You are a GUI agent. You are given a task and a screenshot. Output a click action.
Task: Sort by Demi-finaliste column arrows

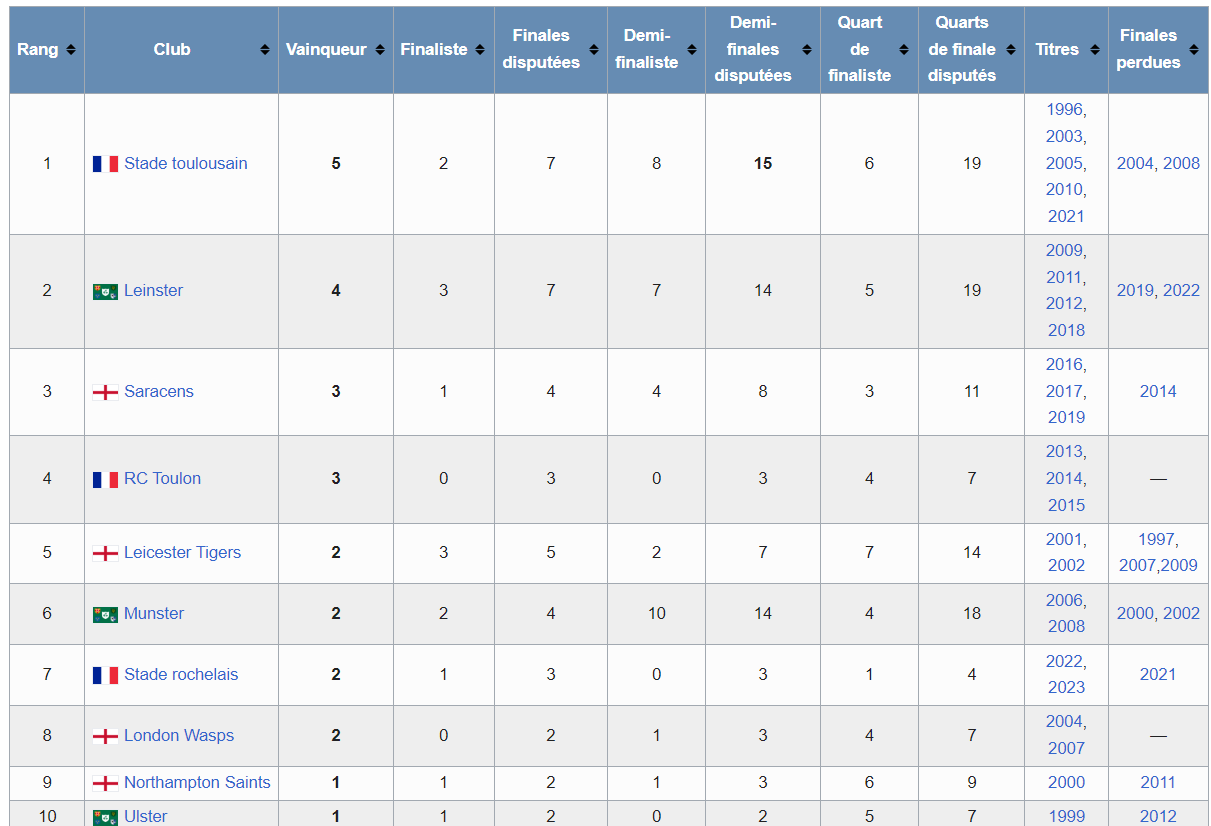tap(692, 50)
